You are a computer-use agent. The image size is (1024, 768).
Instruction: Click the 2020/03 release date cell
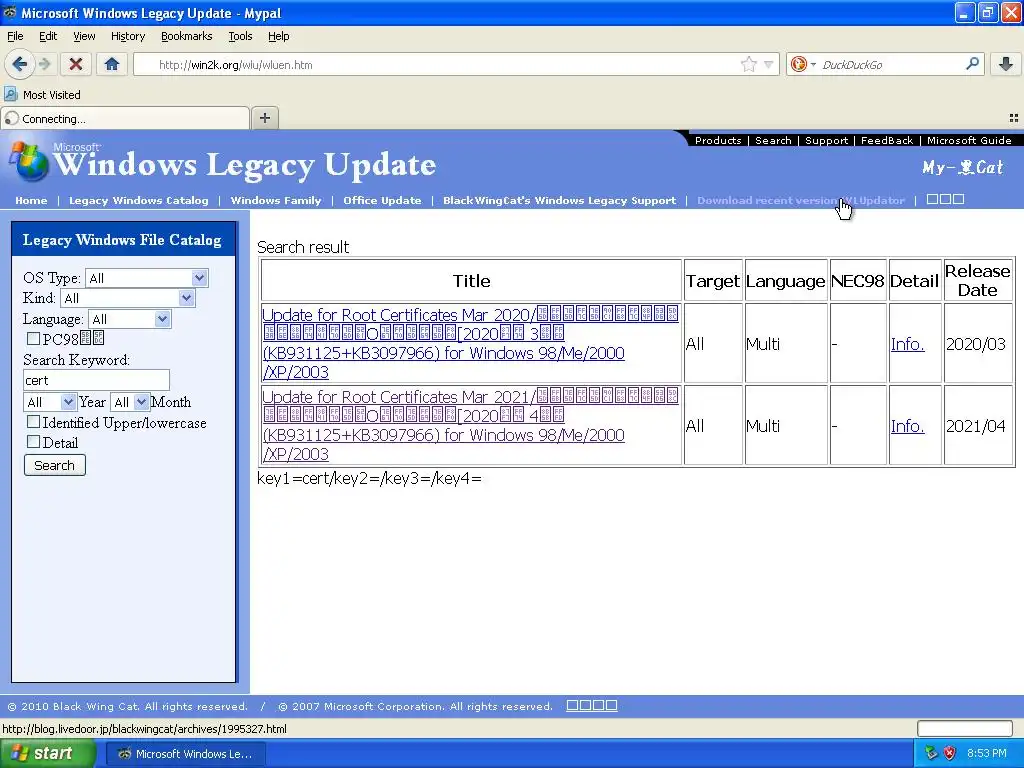[x=976, y=344]
